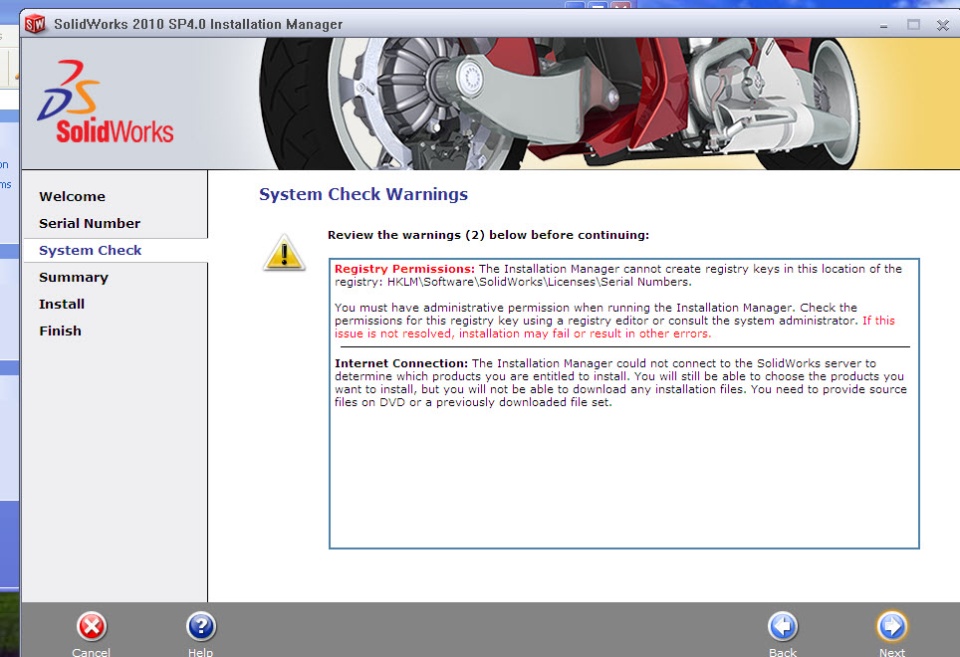This screenshot has width=960, height=657.
Task: Close the Installation Manager window
Action: (x=943, y=25)
